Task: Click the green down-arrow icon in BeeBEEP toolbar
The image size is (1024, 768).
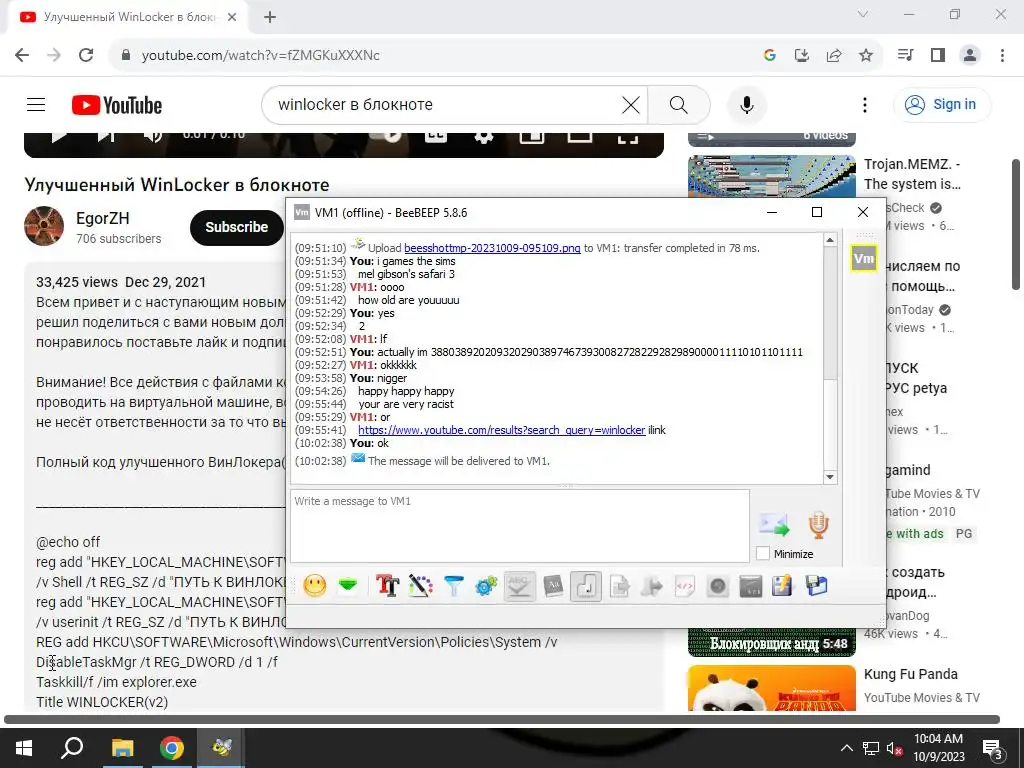Action: [x=348, y=586]
